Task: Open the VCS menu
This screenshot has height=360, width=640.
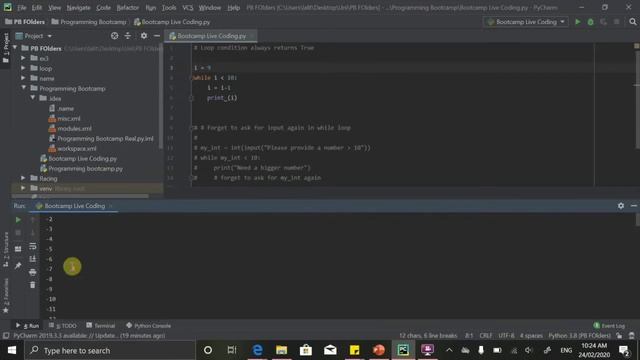Action: click(187, 8)
